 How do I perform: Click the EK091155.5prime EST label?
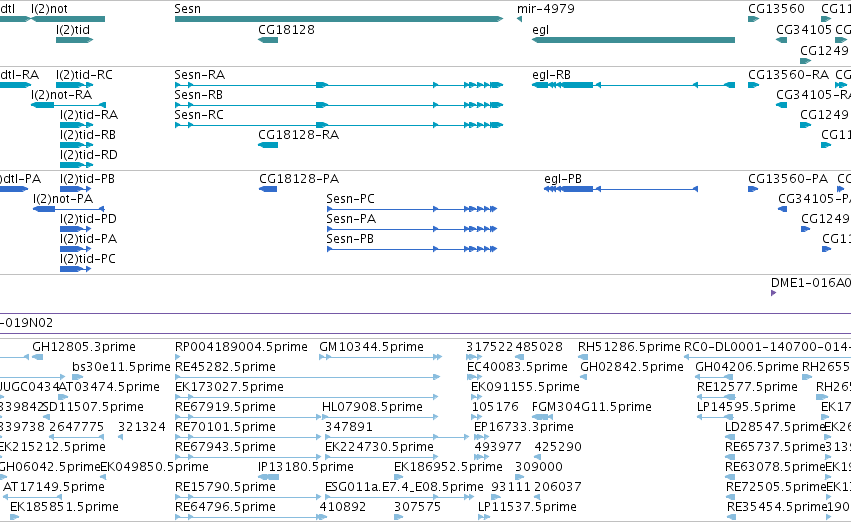pyautogui.click(x=525, y=387)
